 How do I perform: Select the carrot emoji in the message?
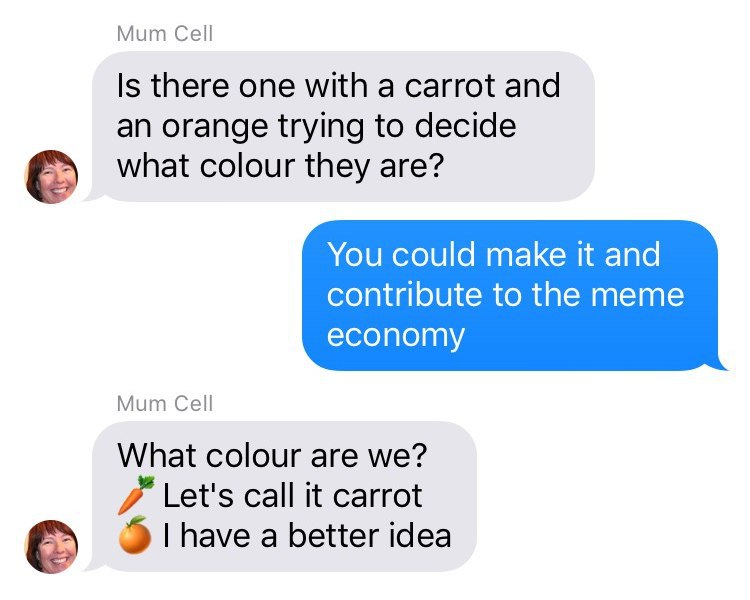coord(136,495)
